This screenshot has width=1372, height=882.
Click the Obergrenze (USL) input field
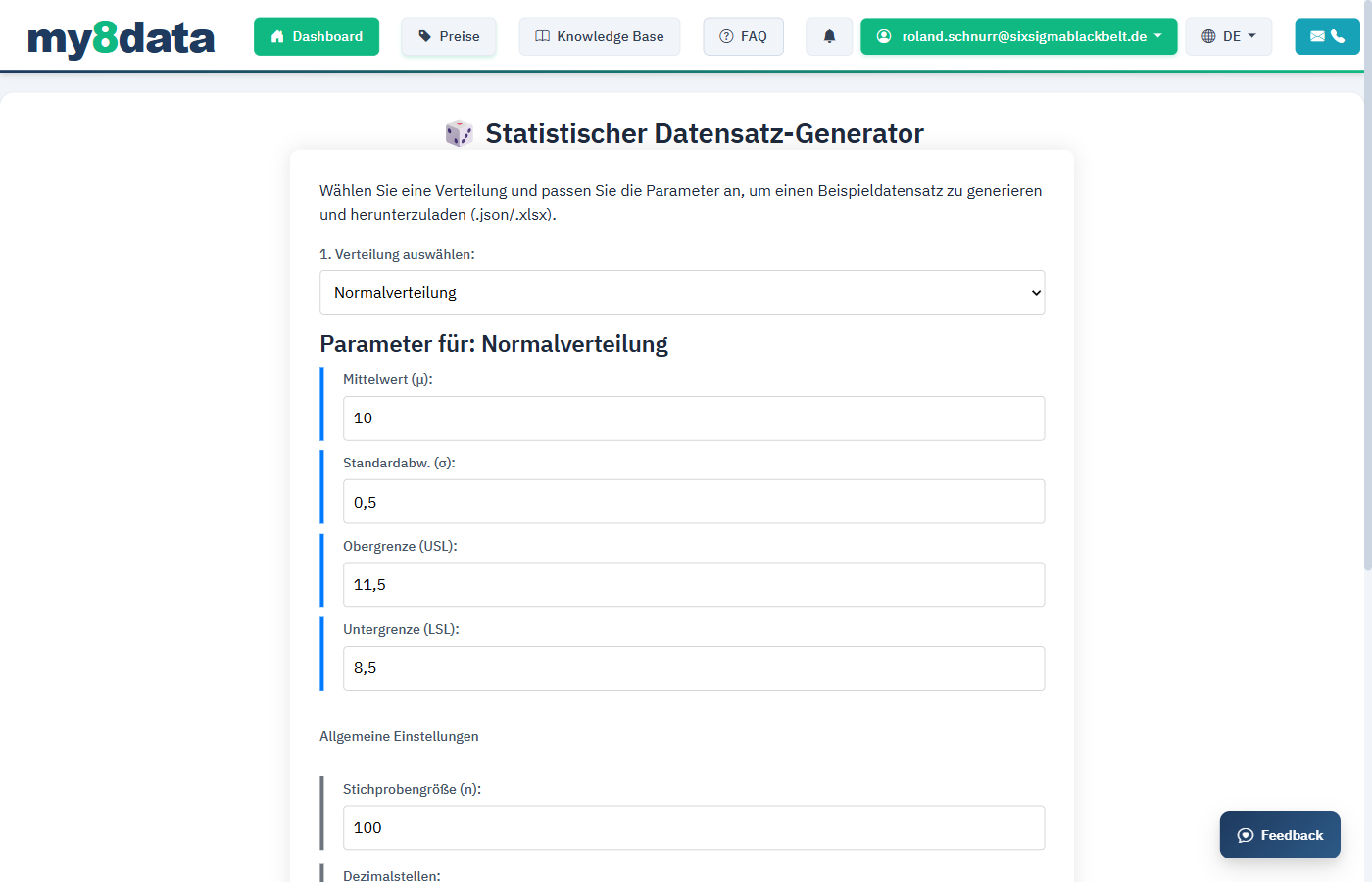click(x=694, y=585)
